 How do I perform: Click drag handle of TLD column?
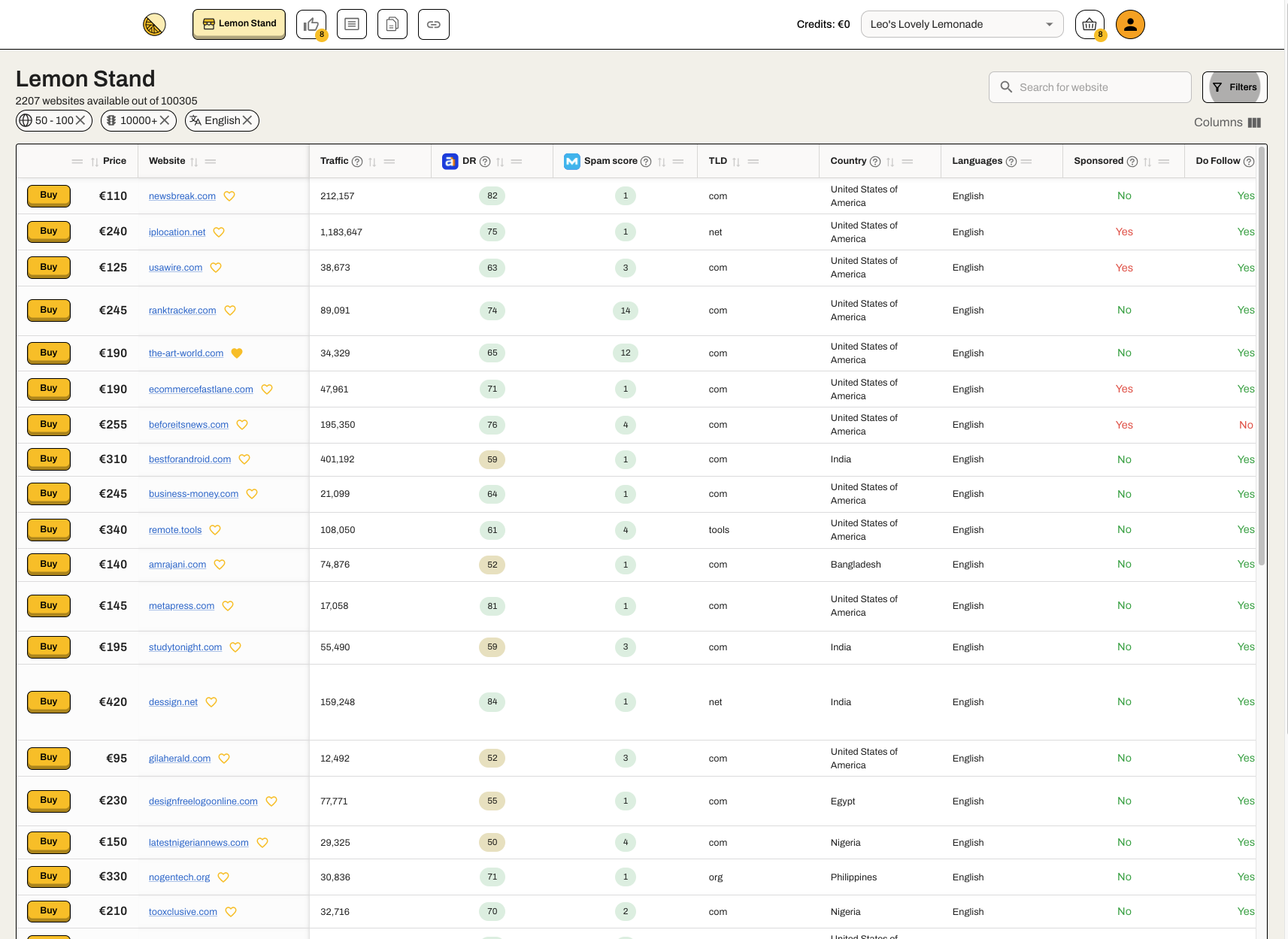(x=753, y=162)
